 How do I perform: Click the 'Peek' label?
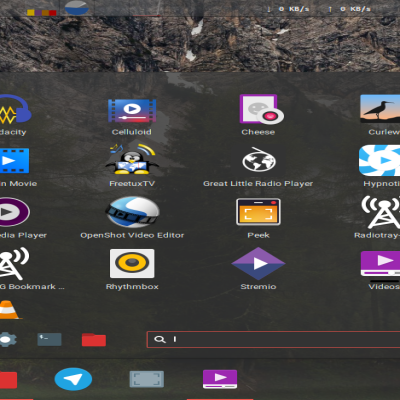(258, 235)
